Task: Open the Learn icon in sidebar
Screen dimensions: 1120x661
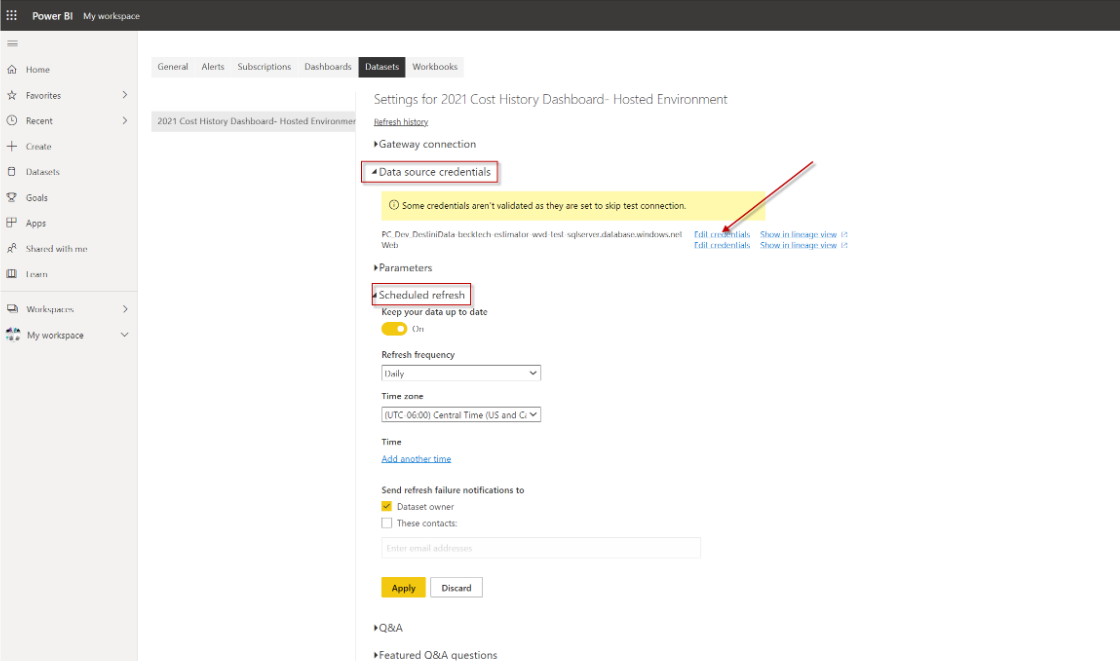Action: [10, 273]
